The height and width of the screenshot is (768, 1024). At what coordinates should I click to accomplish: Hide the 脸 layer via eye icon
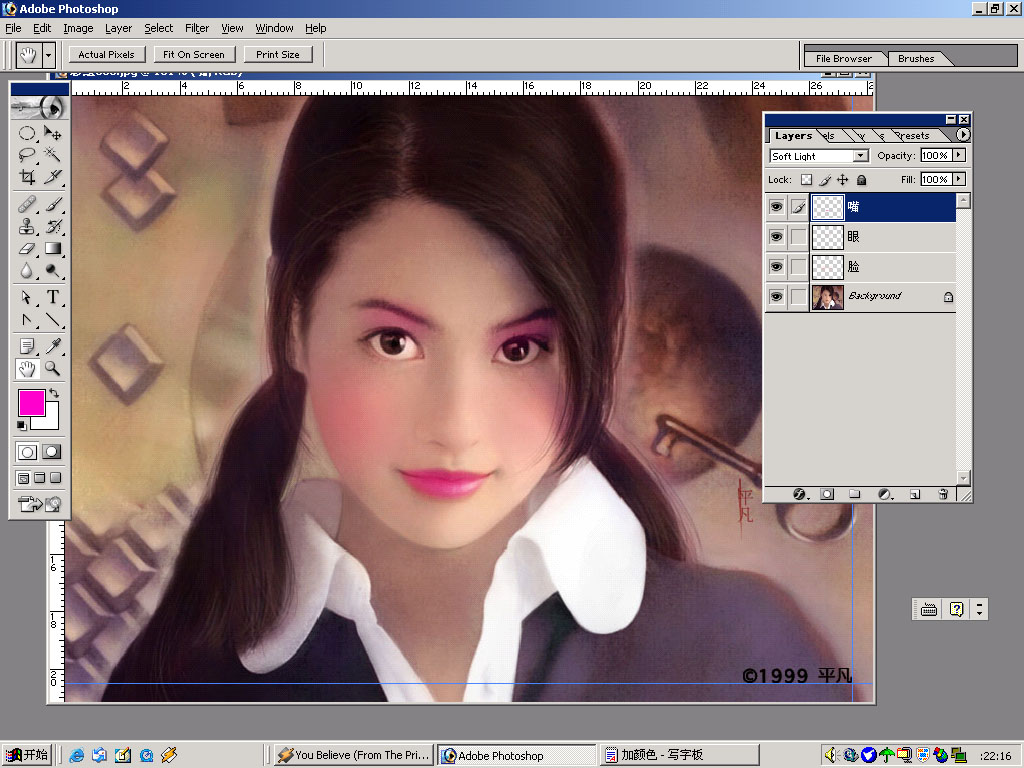776,266
